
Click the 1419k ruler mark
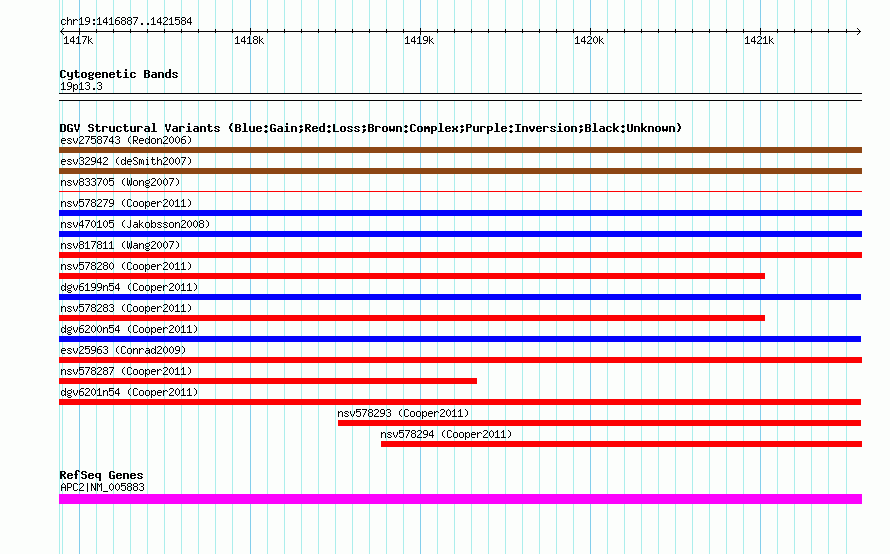(x=419, y=40)
